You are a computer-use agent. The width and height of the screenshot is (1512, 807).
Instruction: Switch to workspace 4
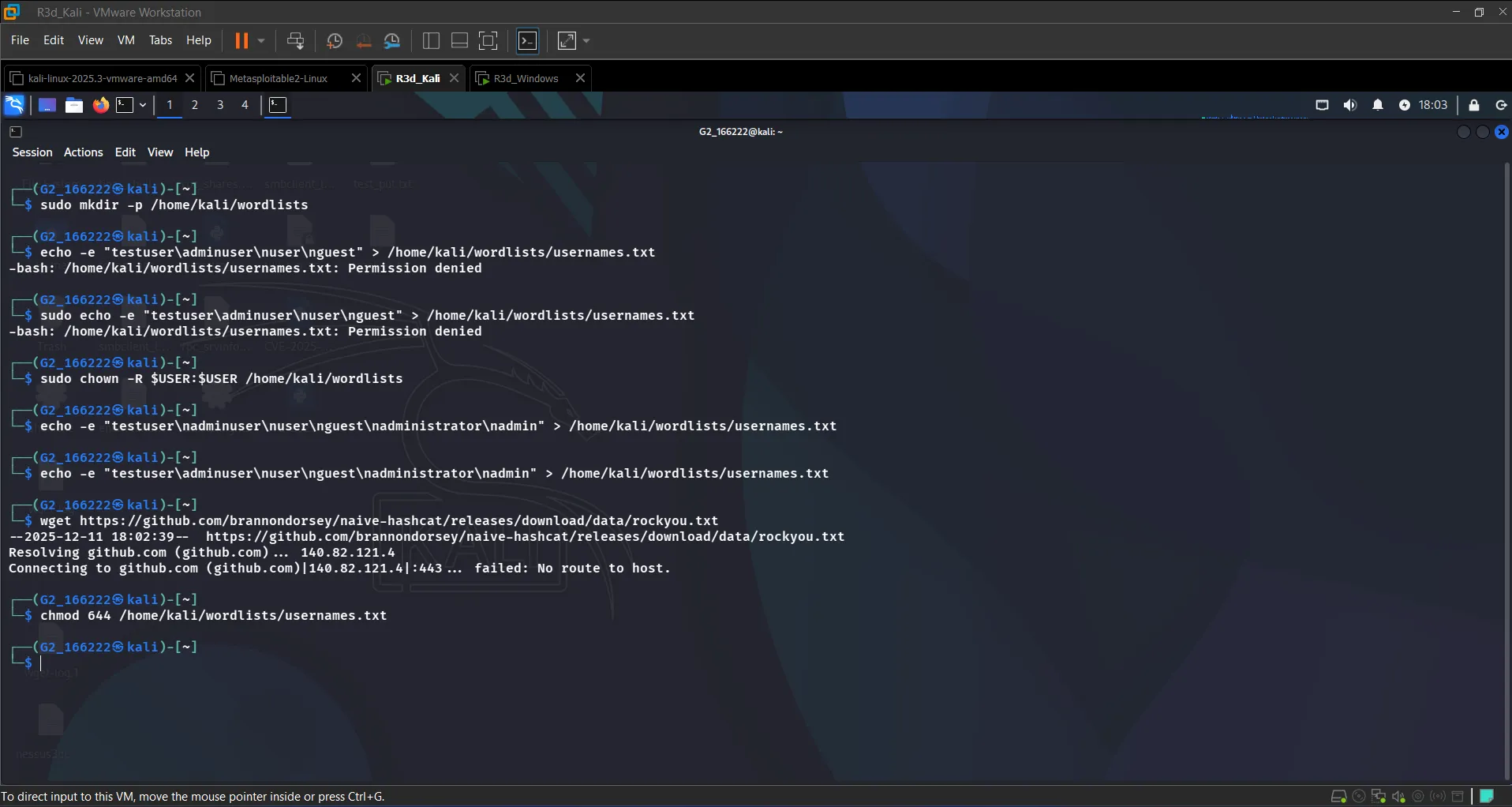tap(245, 105)
